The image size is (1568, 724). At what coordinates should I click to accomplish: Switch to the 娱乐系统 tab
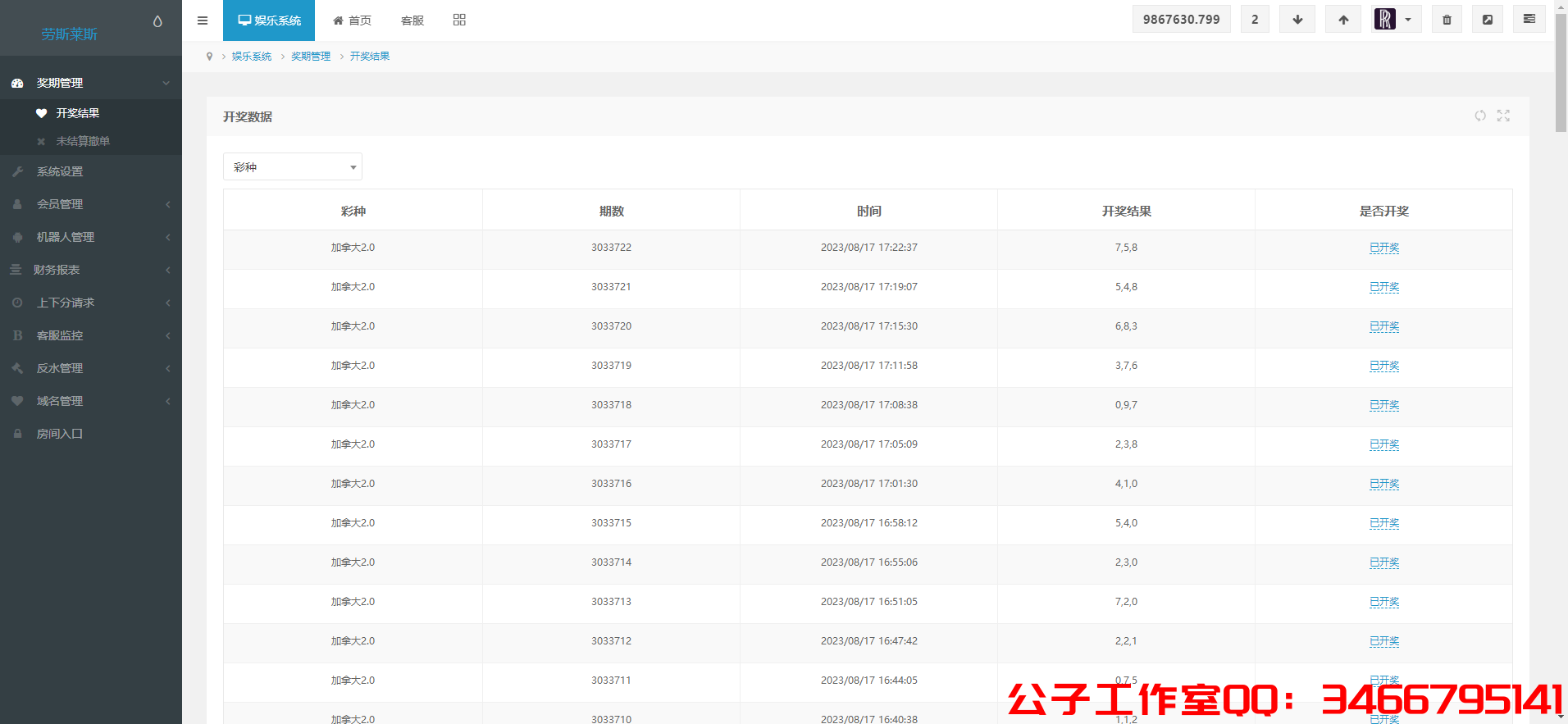[x=269, y=20]
